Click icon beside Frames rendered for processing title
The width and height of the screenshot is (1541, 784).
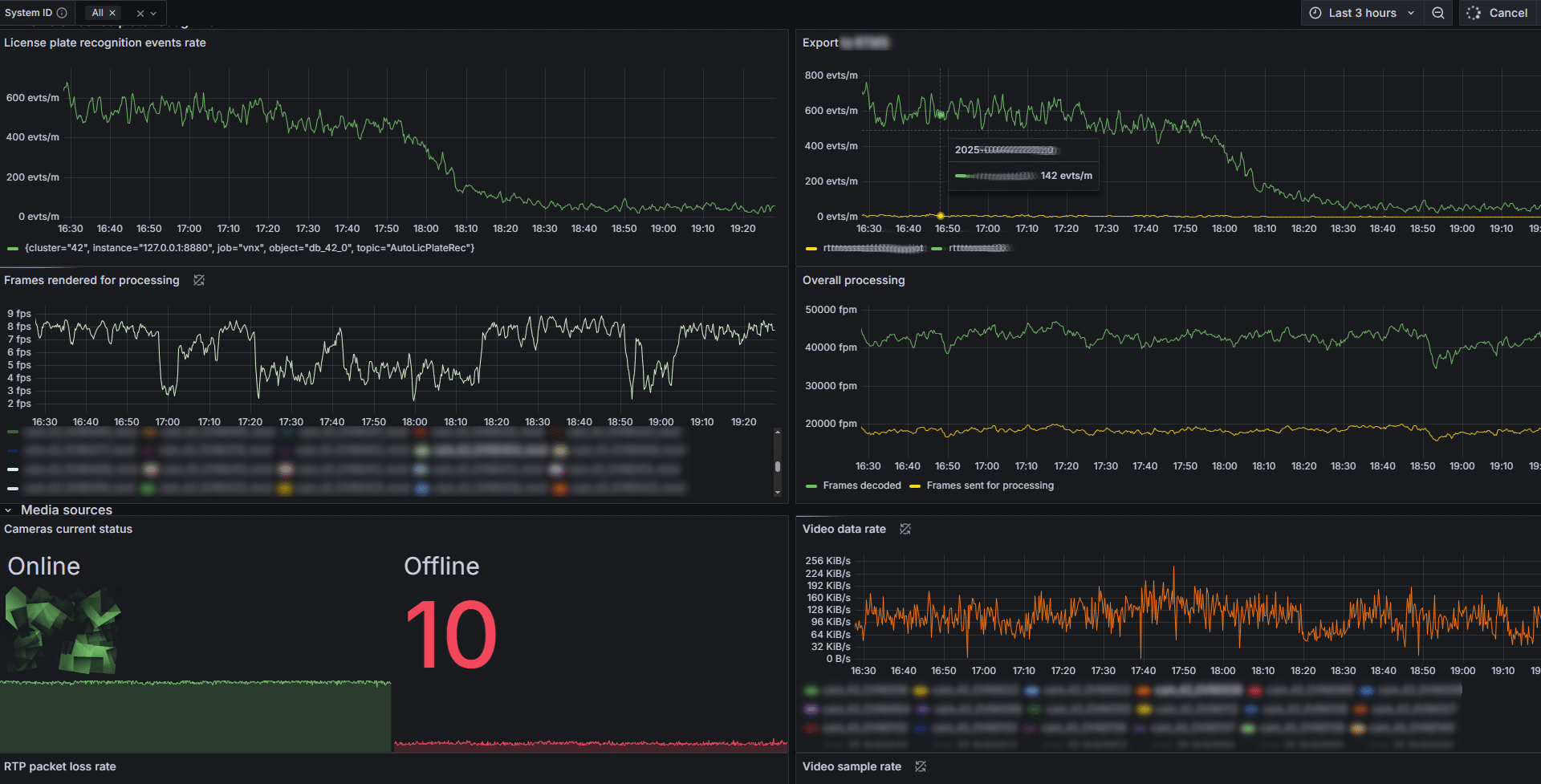[x=199, y=280]
